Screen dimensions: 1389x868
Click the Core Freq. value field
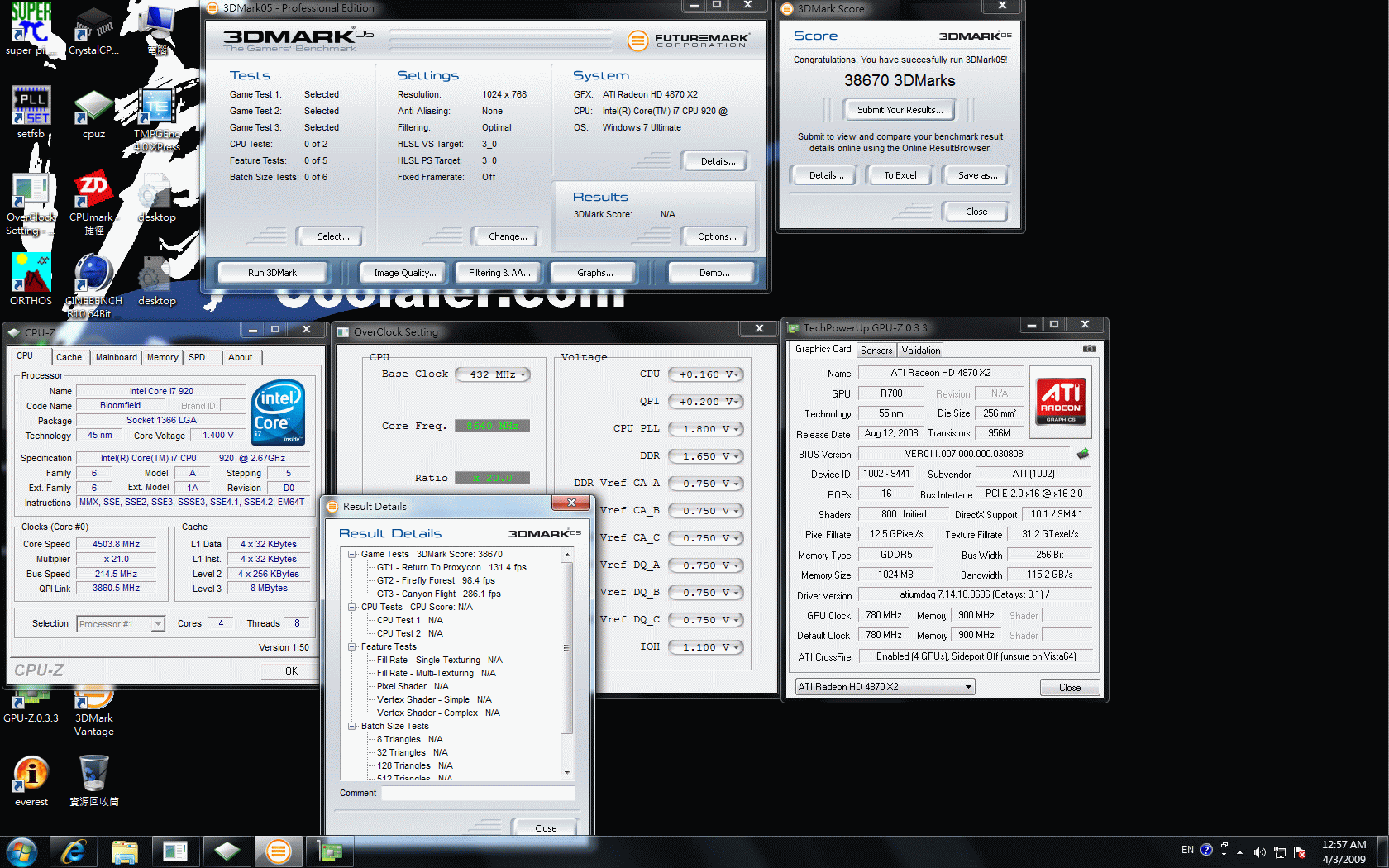pyautogui.click(x=492, y=426)
